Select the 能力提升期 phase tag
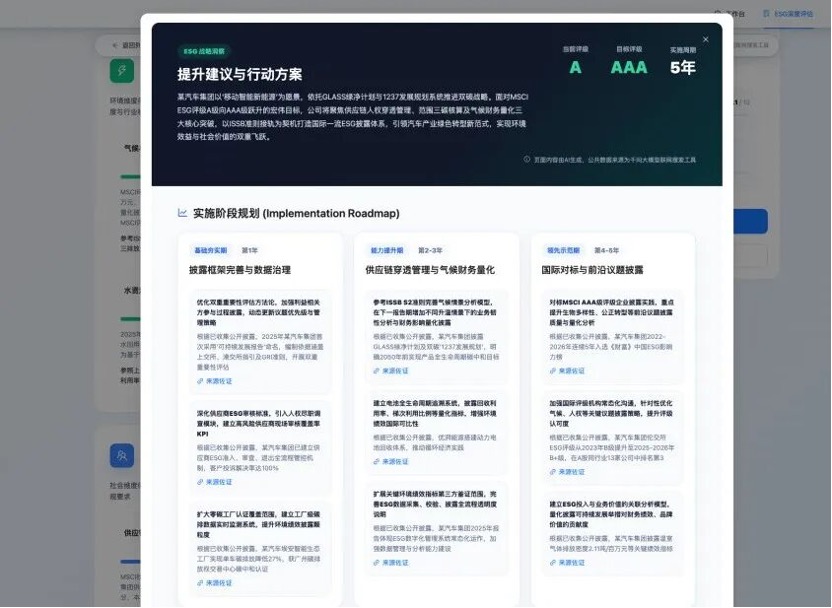The image size is (832, 608). pos(387,250)
